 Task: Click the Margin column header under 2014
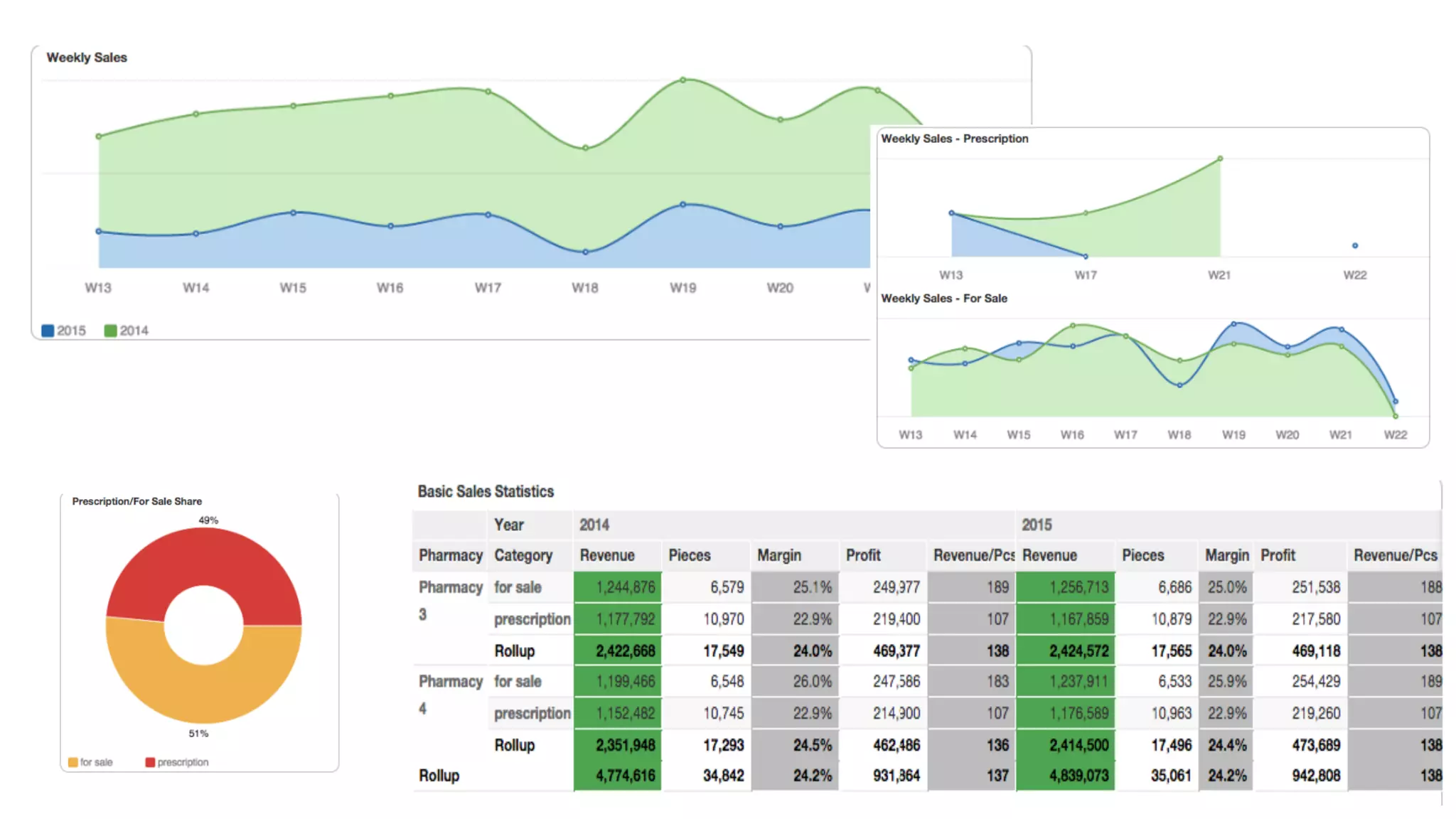pos(778,555)
